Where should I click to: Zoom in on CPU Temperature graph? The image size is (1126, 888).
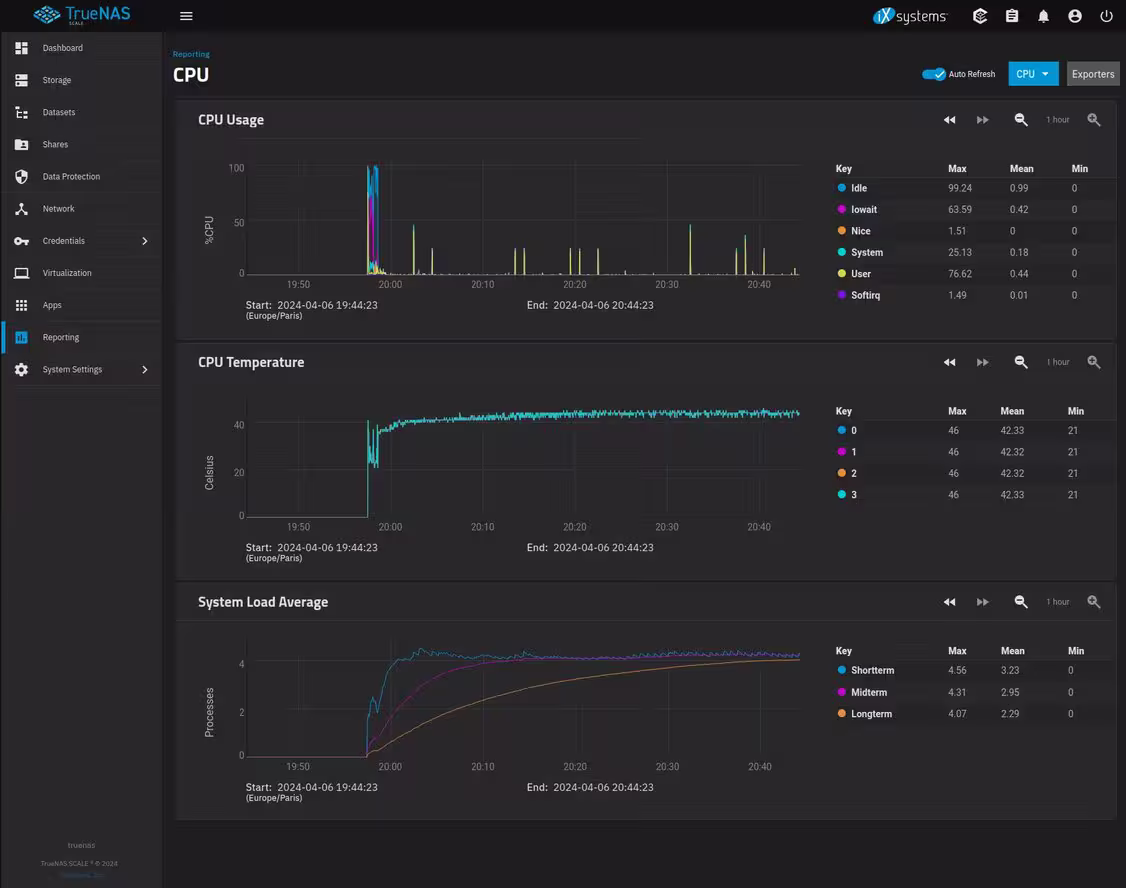point(1094,362)
